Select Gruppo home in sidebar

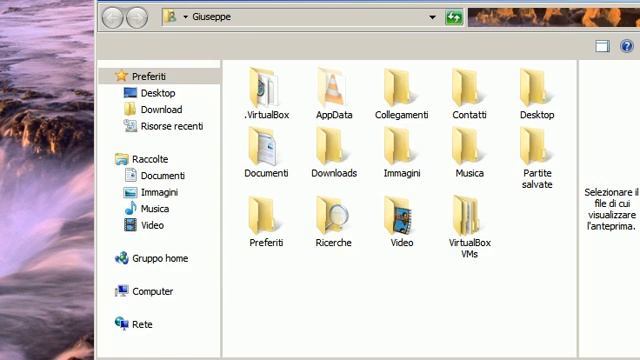pyautogui.click(x=160, y=258)
